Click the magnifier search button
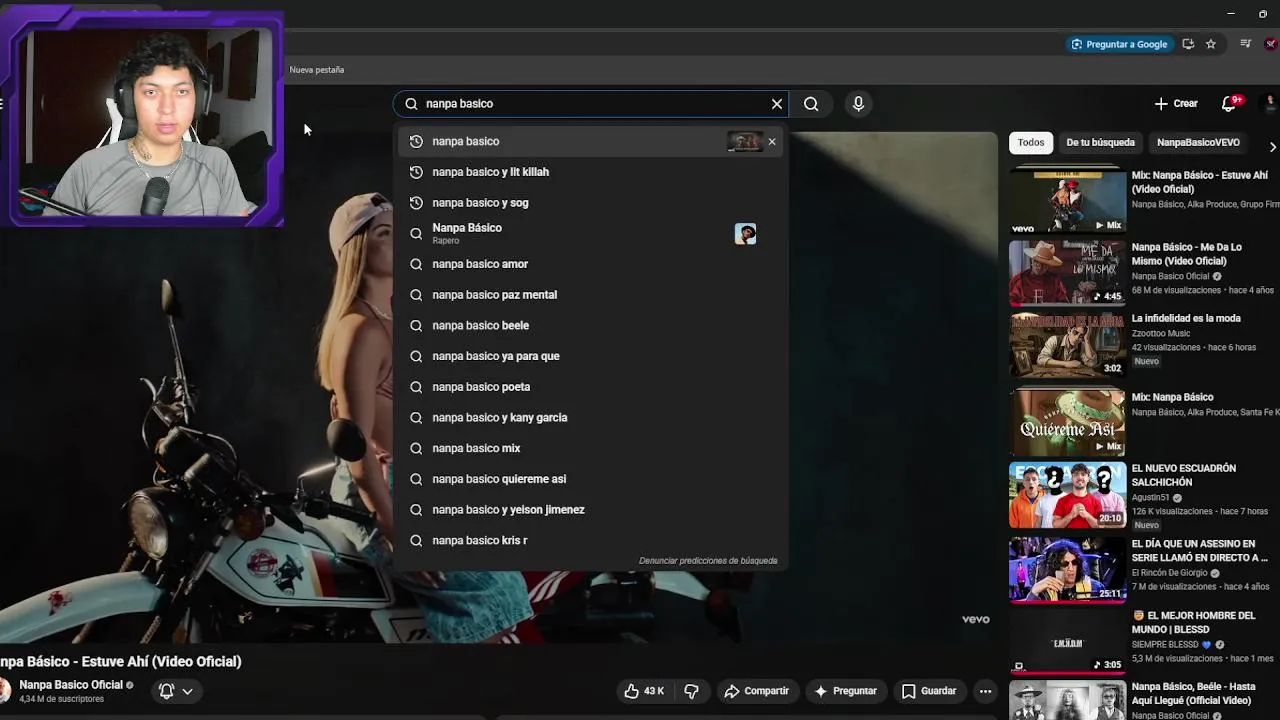The image size is (1280, 720). click(x=811, y=103)
